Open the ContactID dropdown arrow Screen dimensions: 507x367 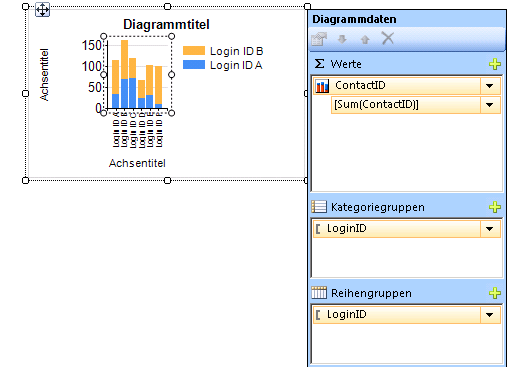click(490, 86)
